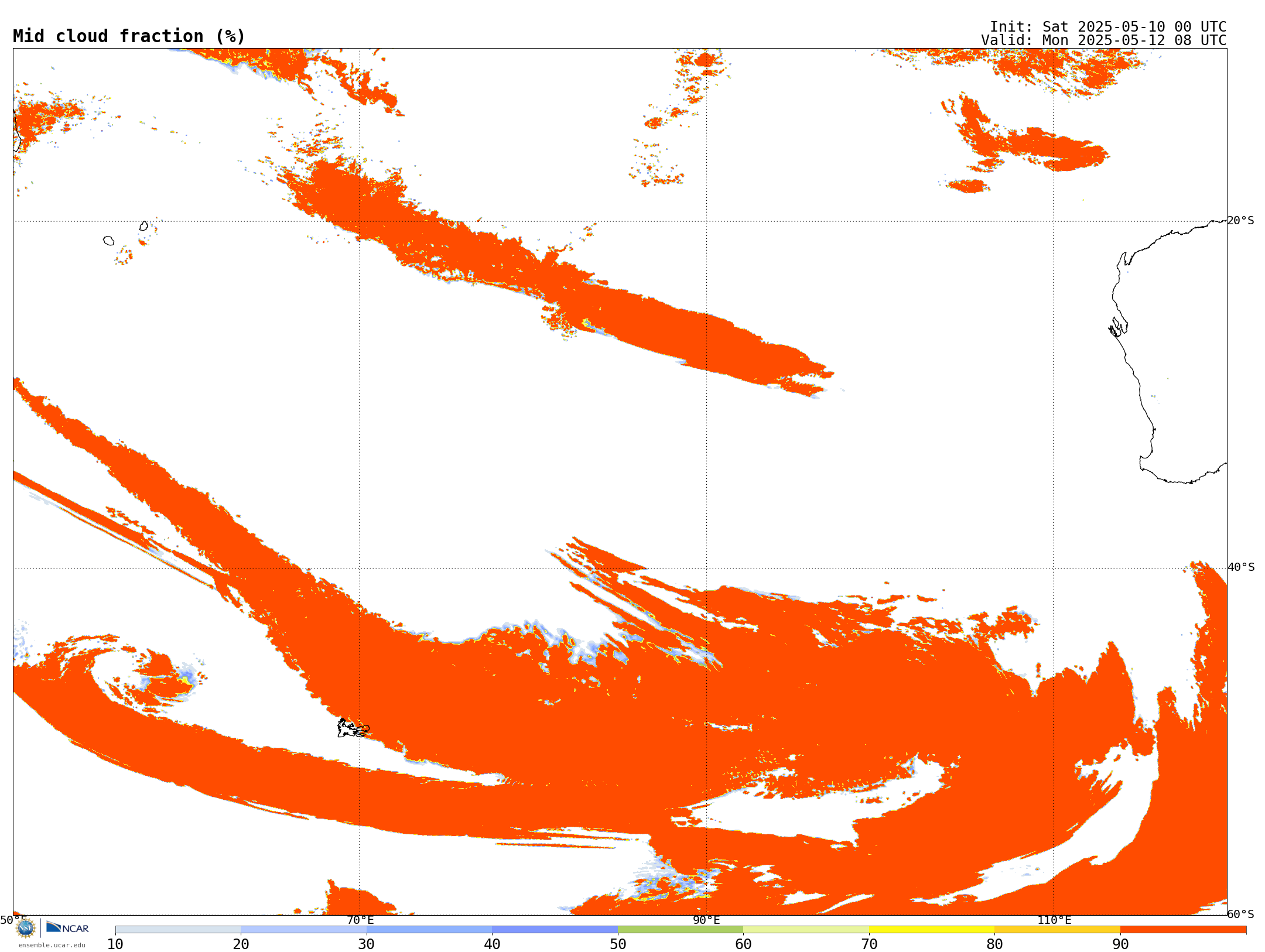
Task: Click the colorbar tick label 90
Action: click(1120, 944)
